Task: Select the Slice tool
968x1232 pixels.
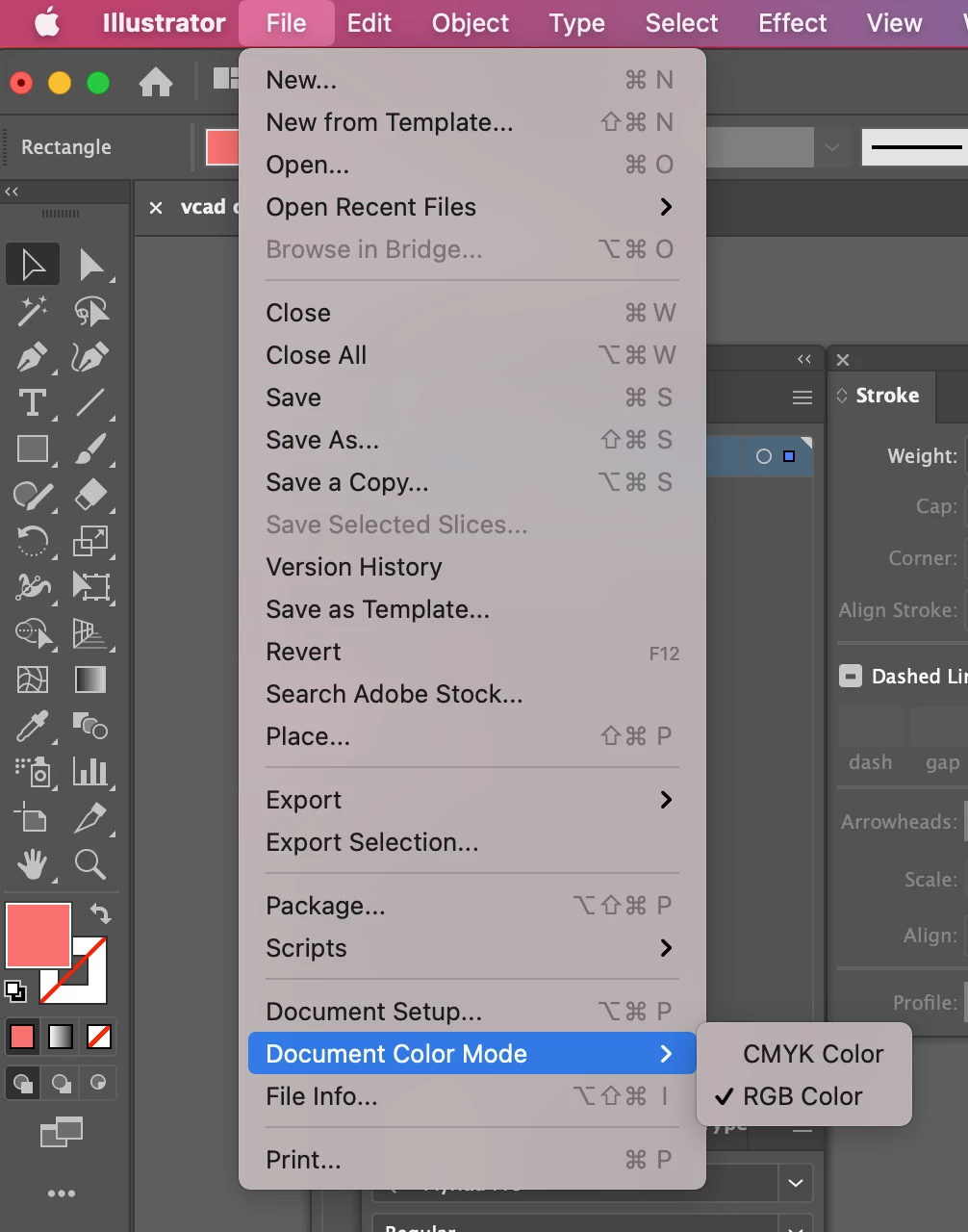Action: 91,818
